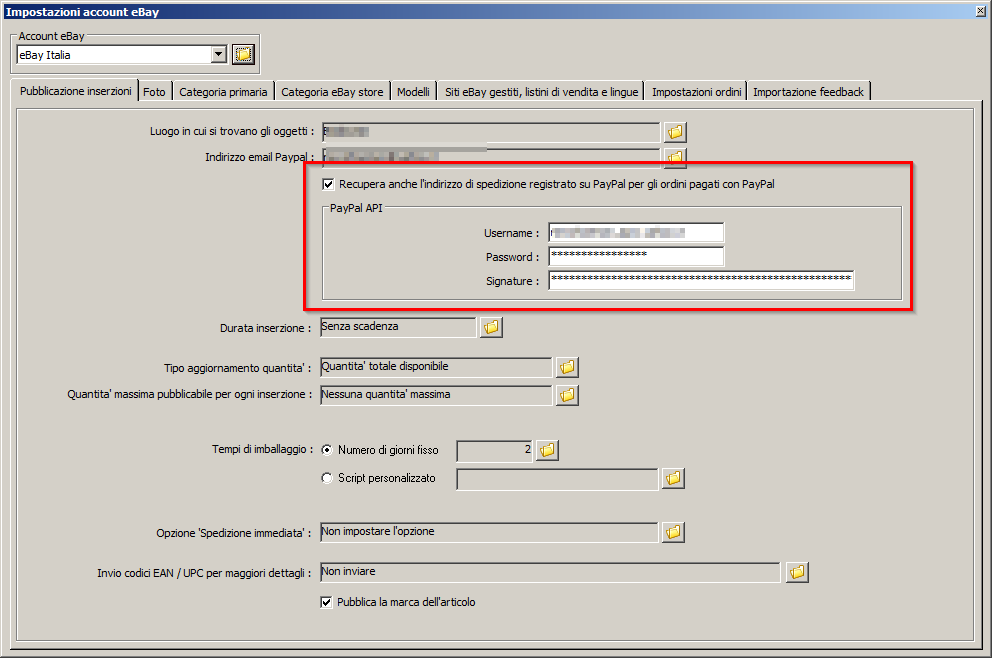
Task: Click the Luogo in cui si trovano gli oggetti field
Action: click(491, 132)
